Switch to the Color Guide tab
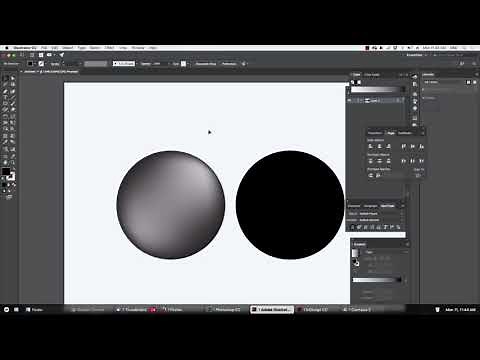 pos(372,75)
